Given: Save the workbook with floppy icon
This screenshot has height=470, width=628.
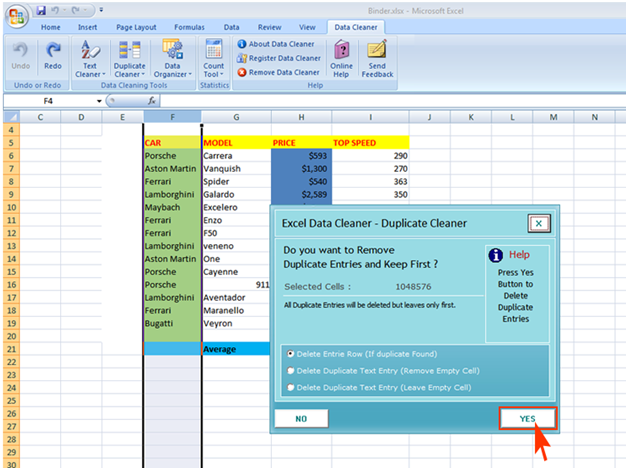Looking at the screenshot, I should click(x=41, y=10).
